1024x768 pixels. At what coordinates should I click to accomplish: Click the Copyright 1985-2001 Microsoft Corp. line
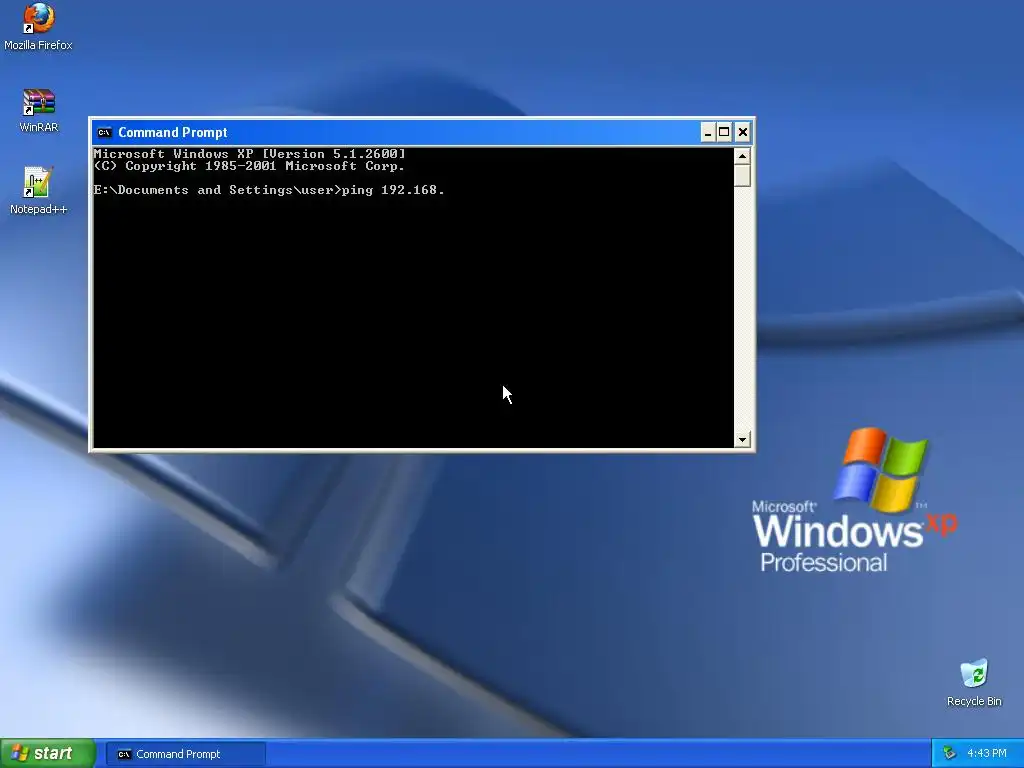[x=249, y=166]
